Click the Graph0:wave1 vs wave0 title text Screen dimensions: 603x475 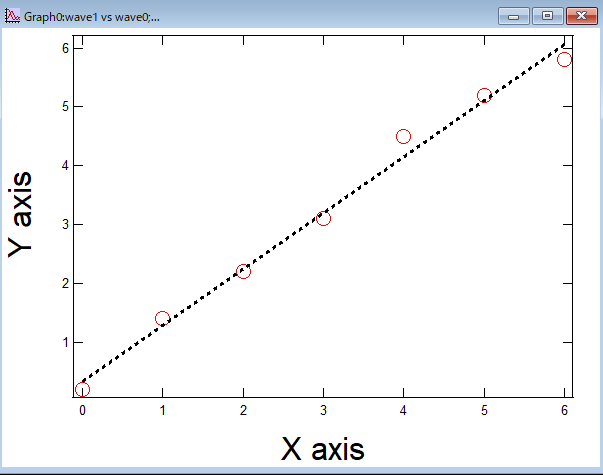click(x=90, y=17)
